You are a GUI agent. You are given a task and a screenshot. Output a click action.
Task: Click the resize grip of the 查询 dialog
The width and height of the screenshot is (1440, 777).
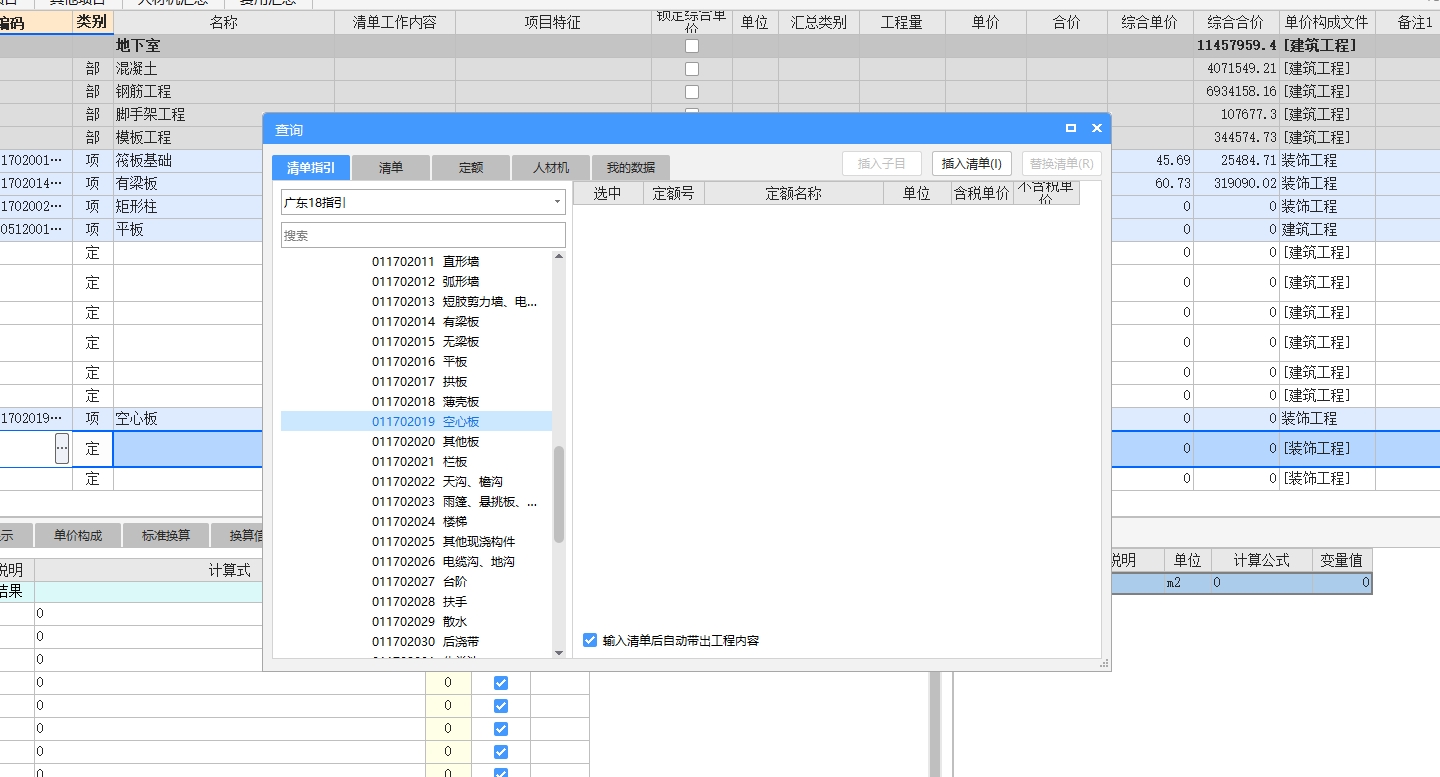pos(1104,664)
